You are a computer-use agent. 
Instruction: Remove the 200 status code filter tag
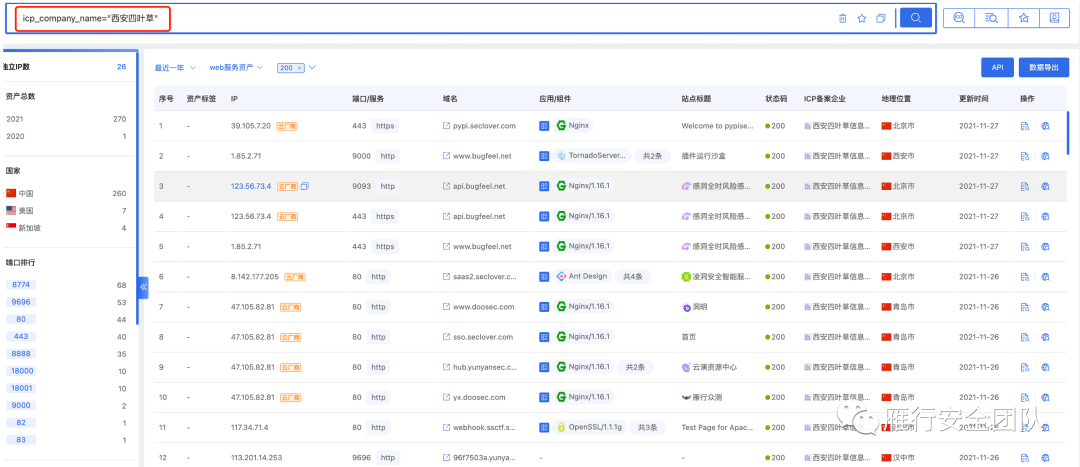point(300,68)
